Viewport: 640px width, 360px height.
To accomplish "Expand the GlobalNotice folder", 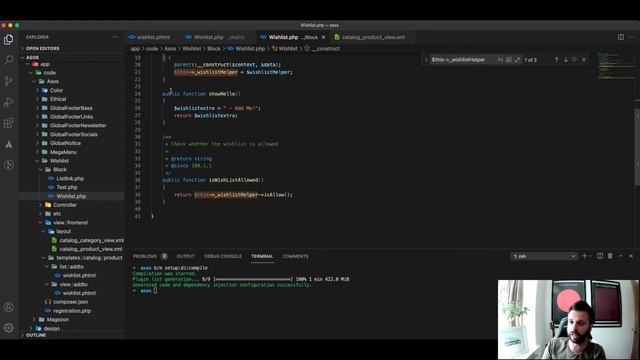I will [x=65, y=143].
